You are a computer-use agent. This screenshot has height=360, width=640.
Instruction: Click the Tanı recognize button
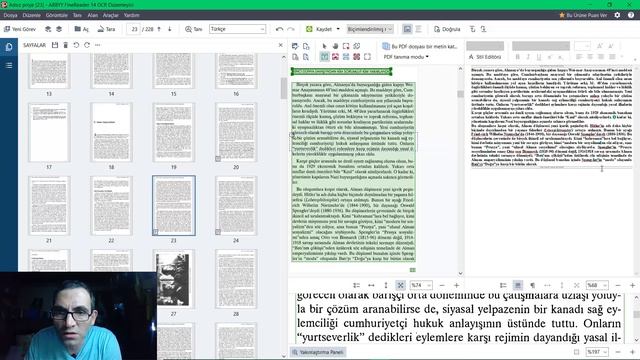(193, 29)
